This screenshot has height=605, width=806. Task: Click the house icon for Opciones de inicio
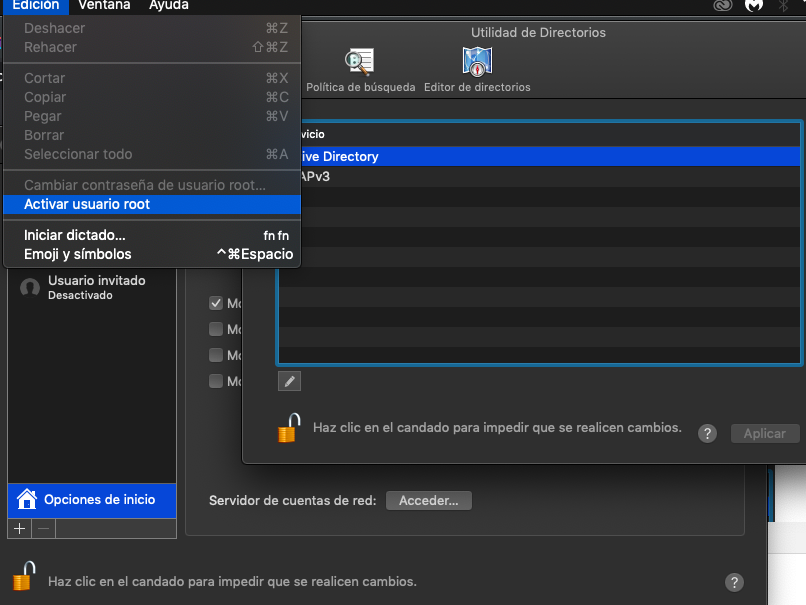tap(27, 499)
